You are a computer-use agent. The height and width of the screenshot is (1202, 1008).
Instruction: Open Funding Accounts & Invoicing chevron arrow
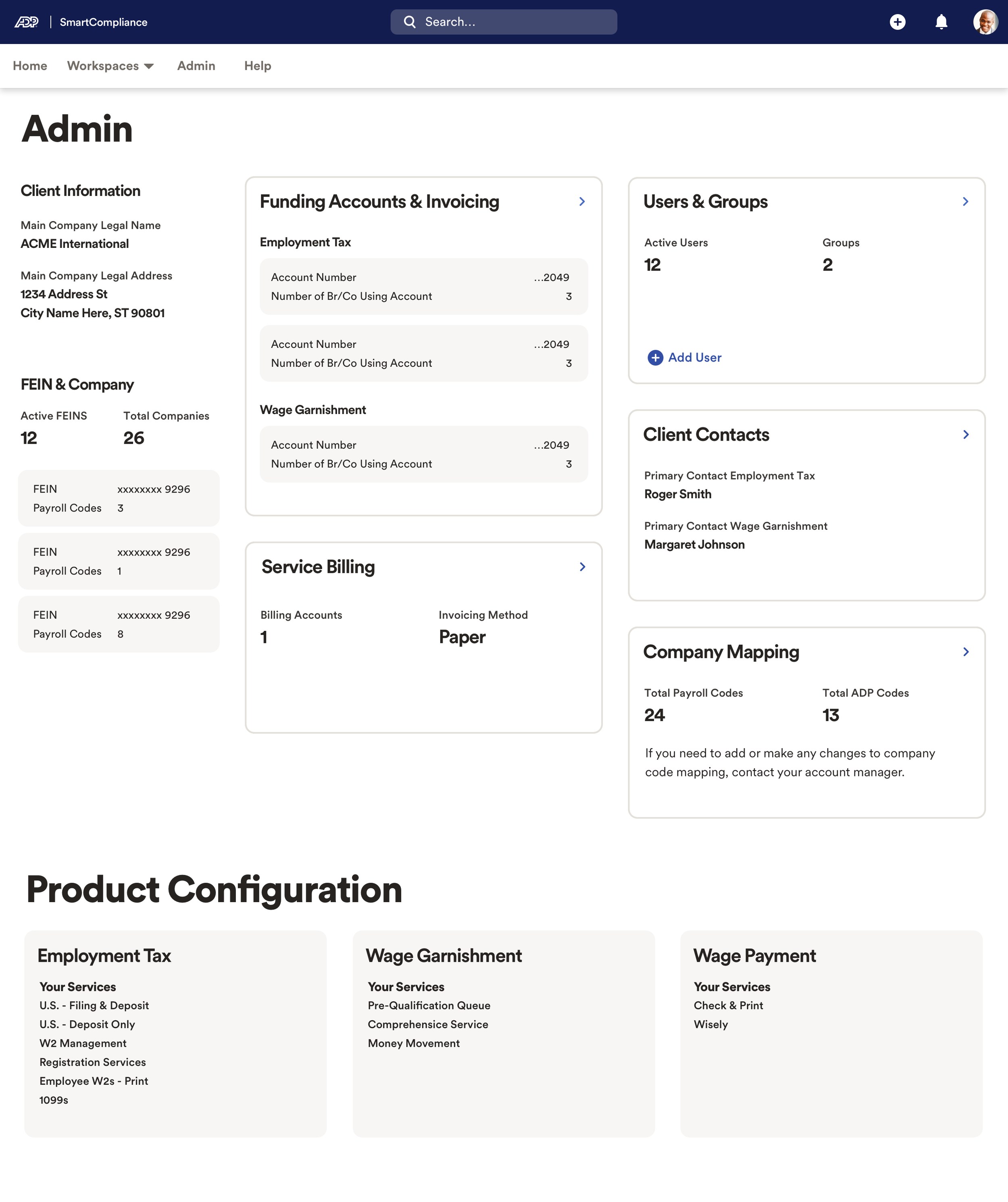tap(581, 202)
